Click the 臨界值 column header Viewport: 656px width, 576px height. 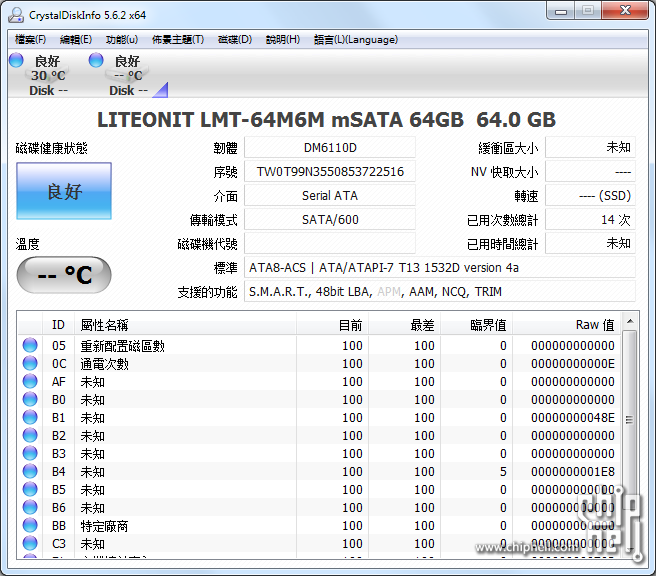click(477, 325)
